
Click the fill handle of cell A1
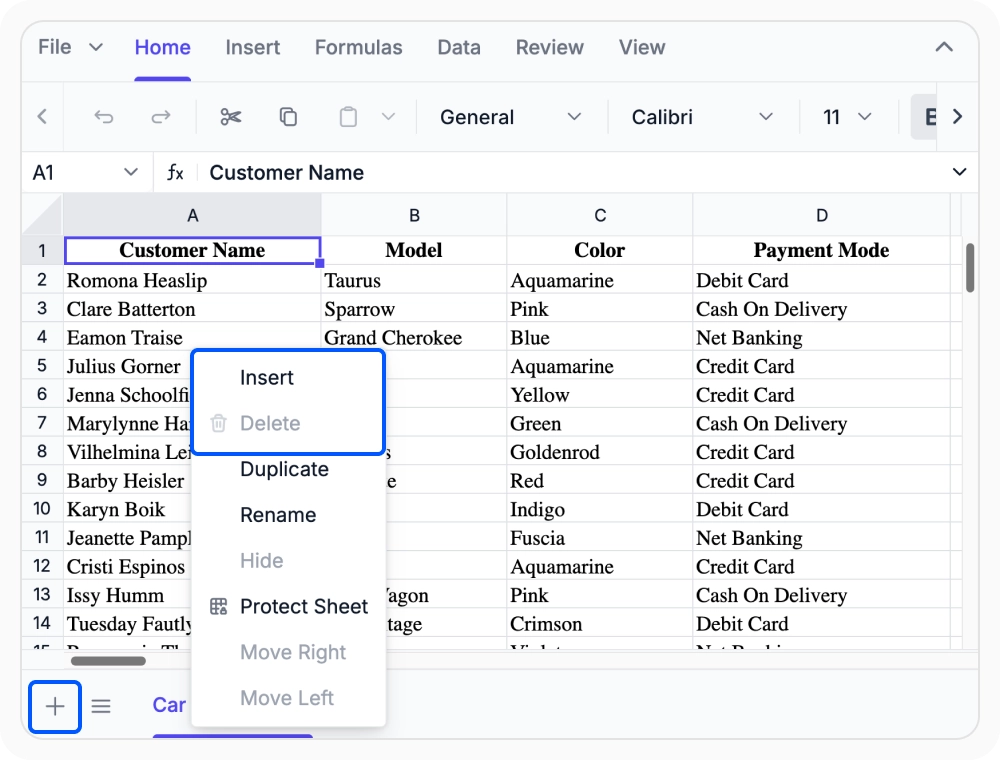click(320, 263)
